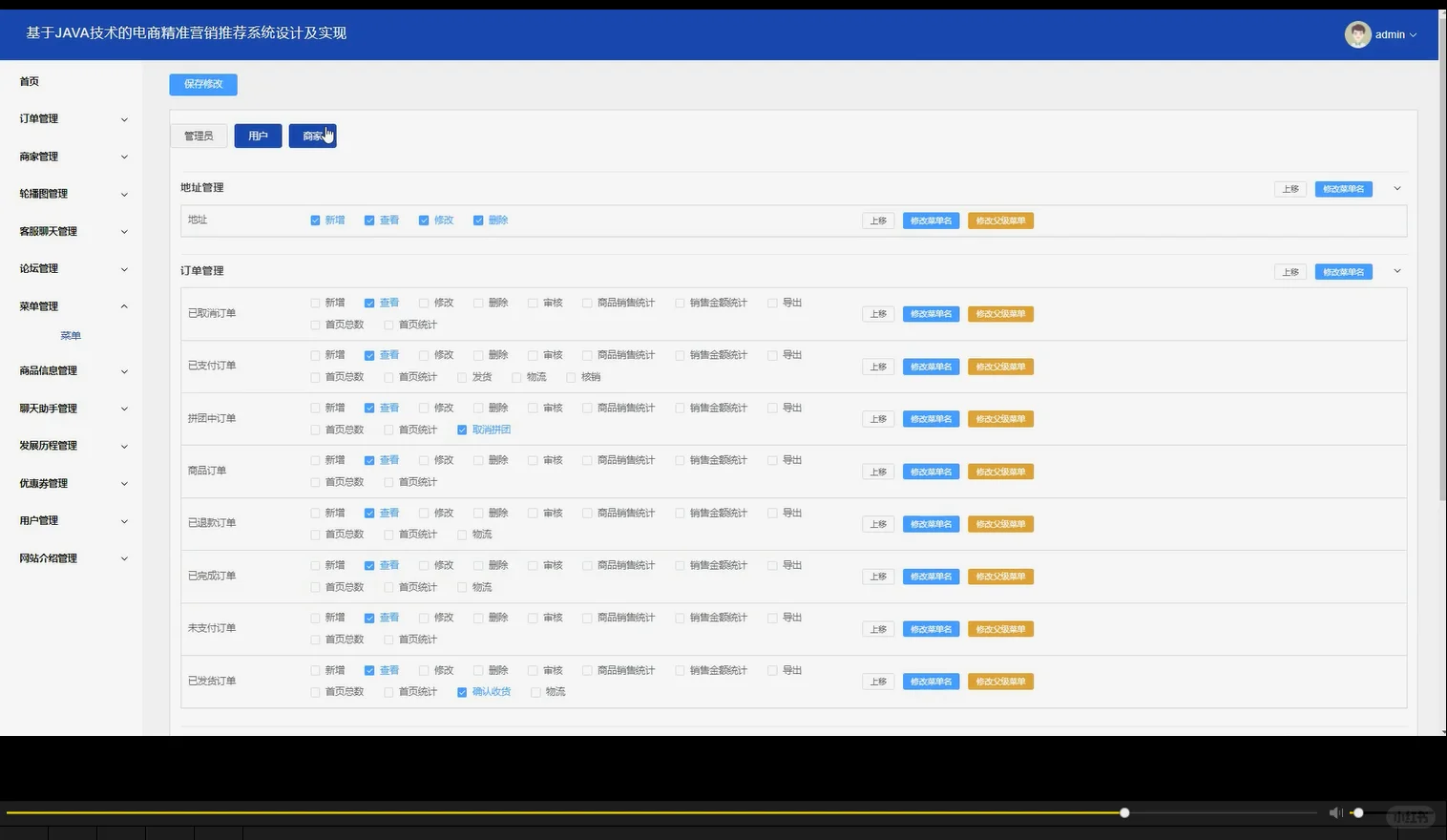Expand the 订单管理 sidebar menu
The image size is (1447, 840).
pos(72,119)
